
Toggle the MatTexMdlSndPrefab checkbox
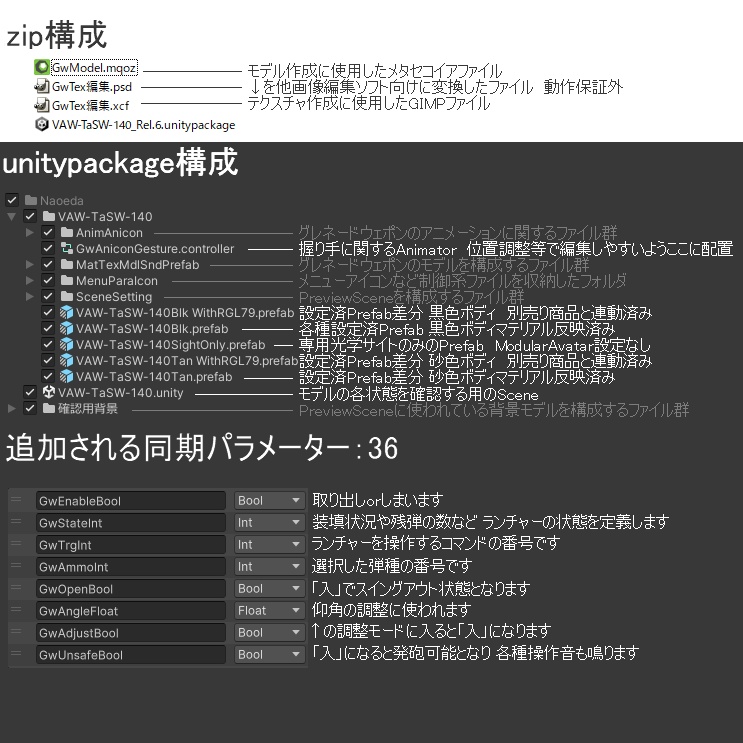coord(48,264)
